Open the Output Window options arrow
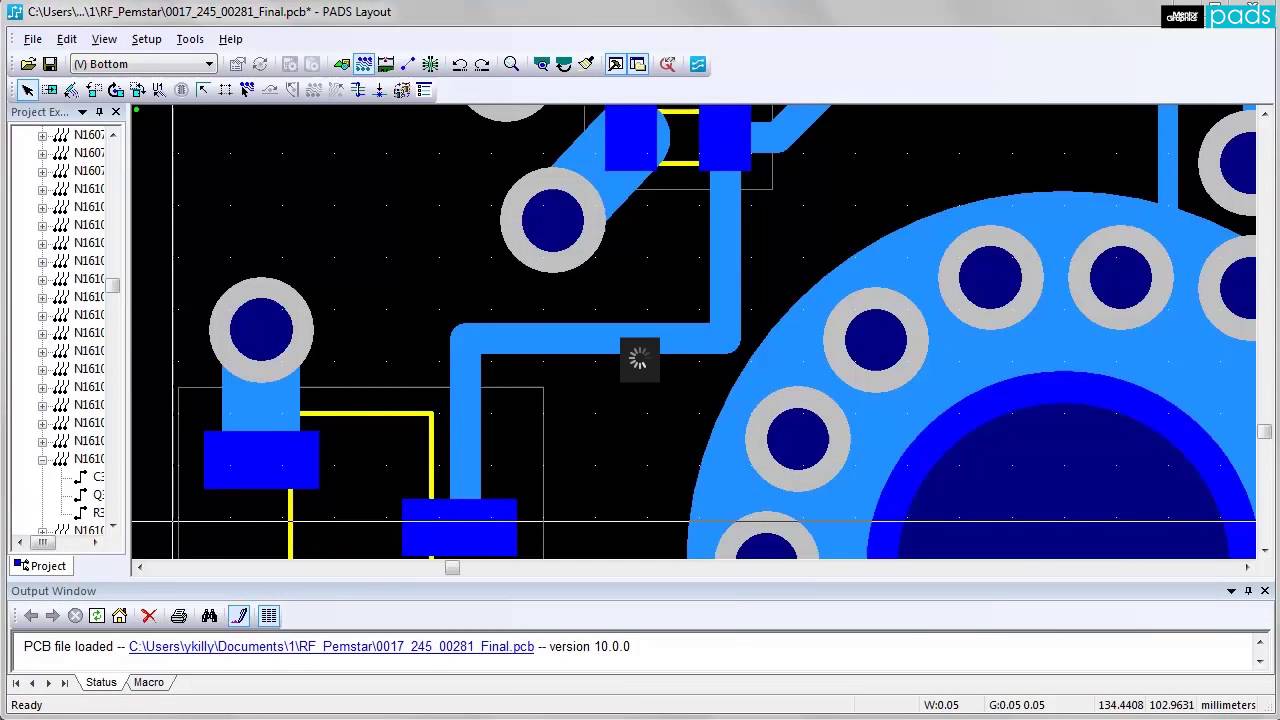Viewport: 1280px width, 720px height. coord(1232,591)
